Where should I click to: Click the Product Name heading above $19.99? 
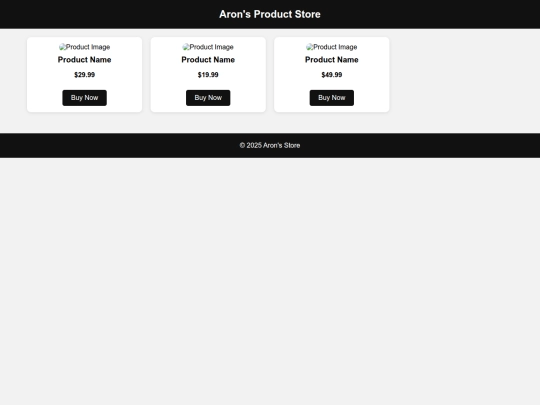tap(208, 60)
